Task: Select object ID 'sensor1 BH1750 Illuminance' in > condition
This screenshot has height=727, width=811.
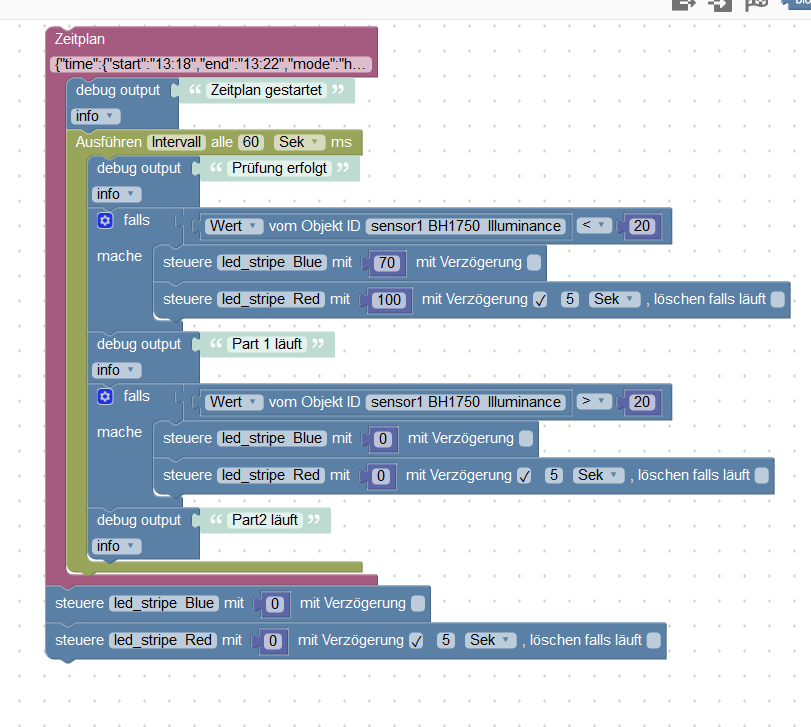Action: 465,402
